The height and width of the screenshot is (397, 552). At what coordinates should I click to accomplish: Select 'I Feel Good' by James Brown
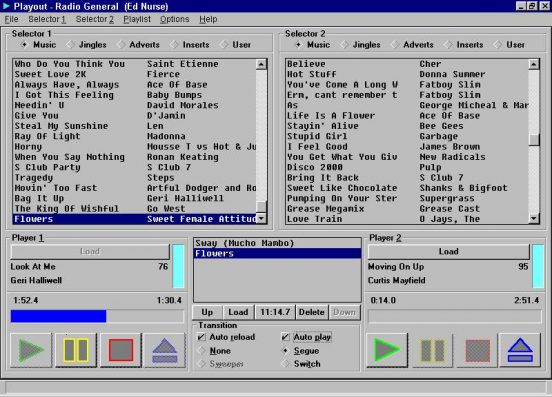[x=408, y=147]
